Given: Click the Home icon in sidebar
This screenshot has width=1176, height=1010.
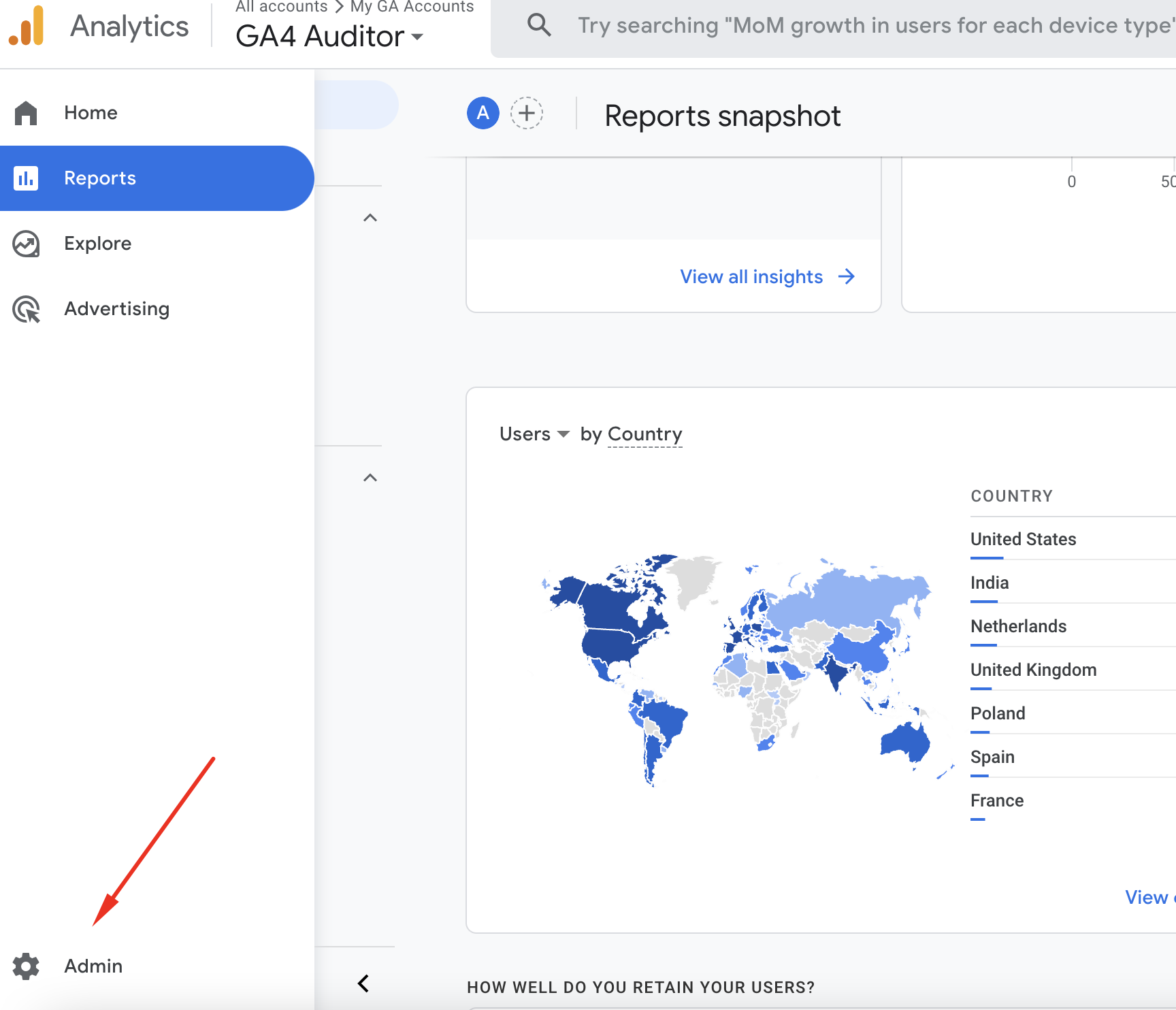Looking at the screenshot, I should (x=26, y=113).
